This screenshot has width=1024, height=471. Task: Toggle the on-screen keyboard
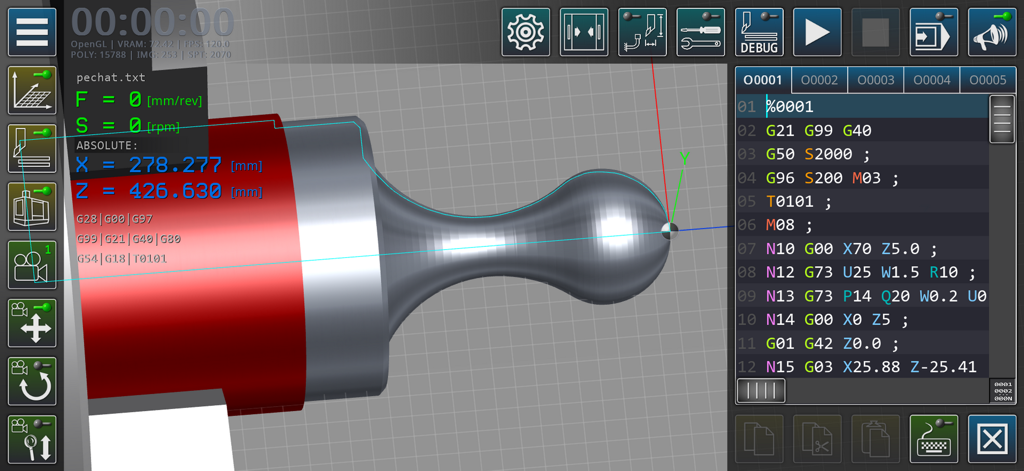[x=934, y=439]
